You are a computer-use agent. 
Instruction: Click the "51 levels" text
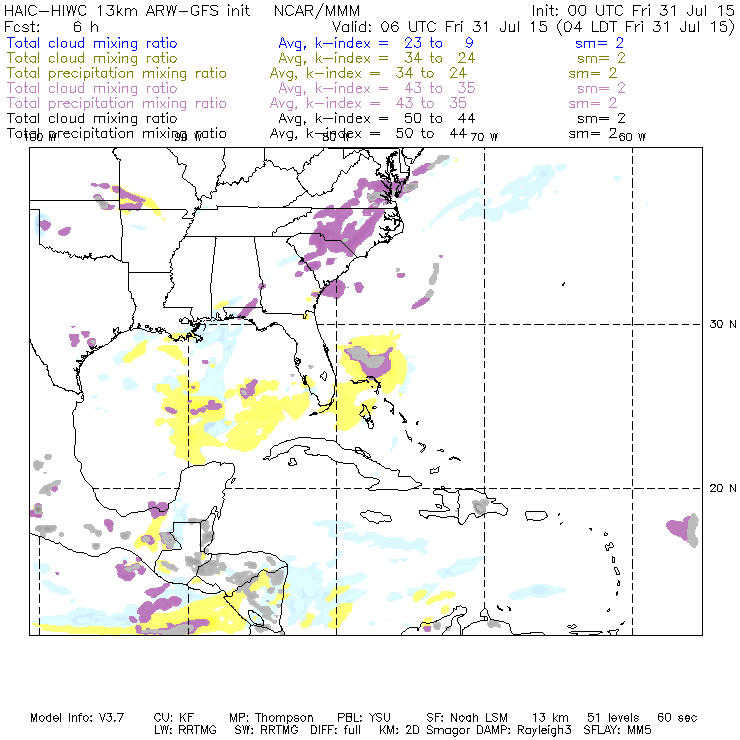pyautogui.click(x=613, y=718)
